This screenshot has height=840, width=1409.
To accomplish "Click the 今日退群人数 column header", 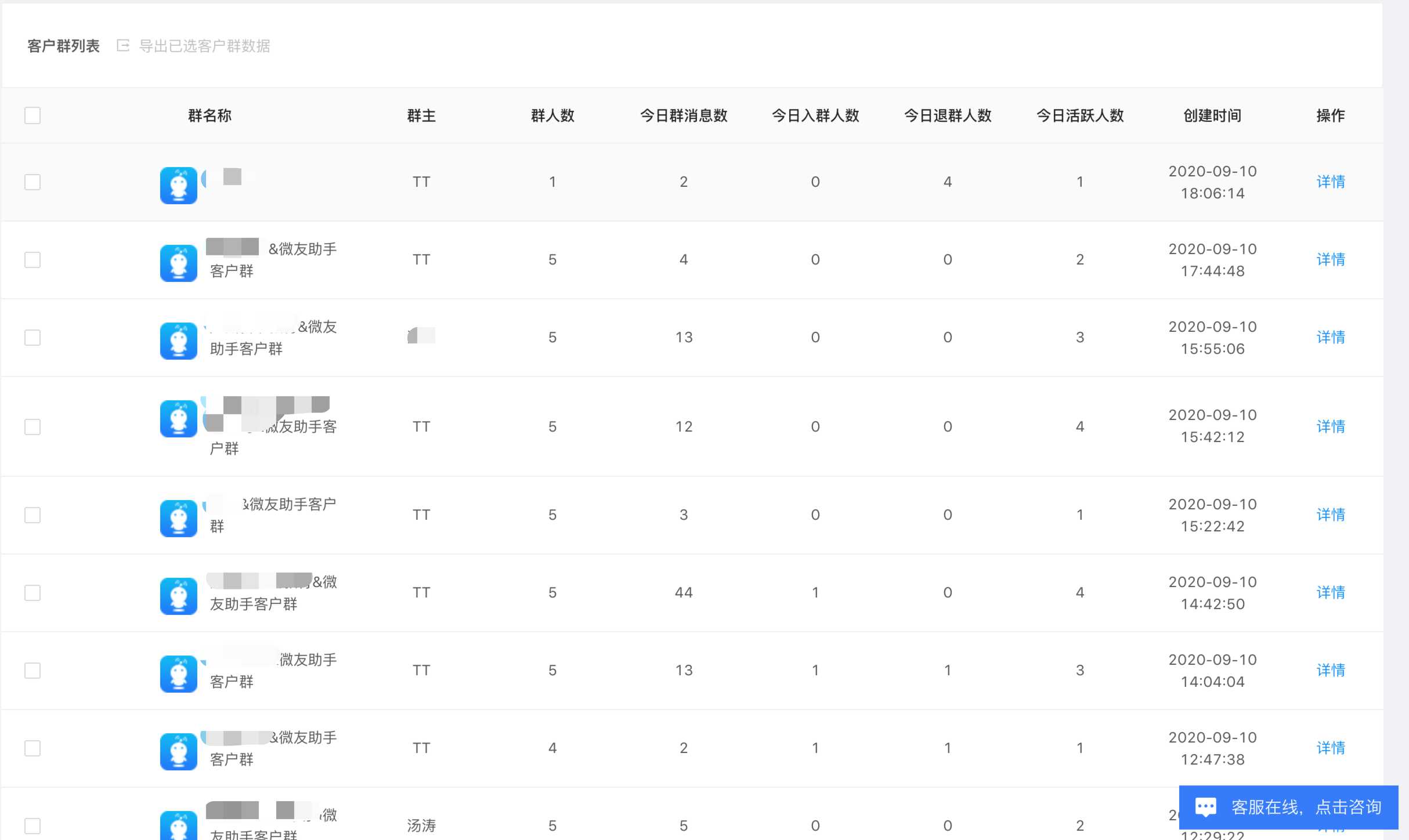I will [948, 115].
